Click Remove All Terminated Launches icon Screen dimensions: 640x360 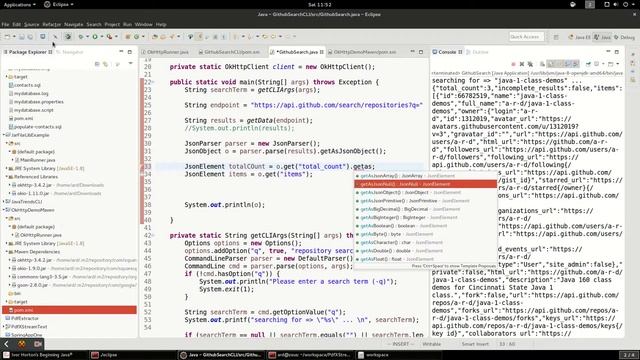click(530, 64)
